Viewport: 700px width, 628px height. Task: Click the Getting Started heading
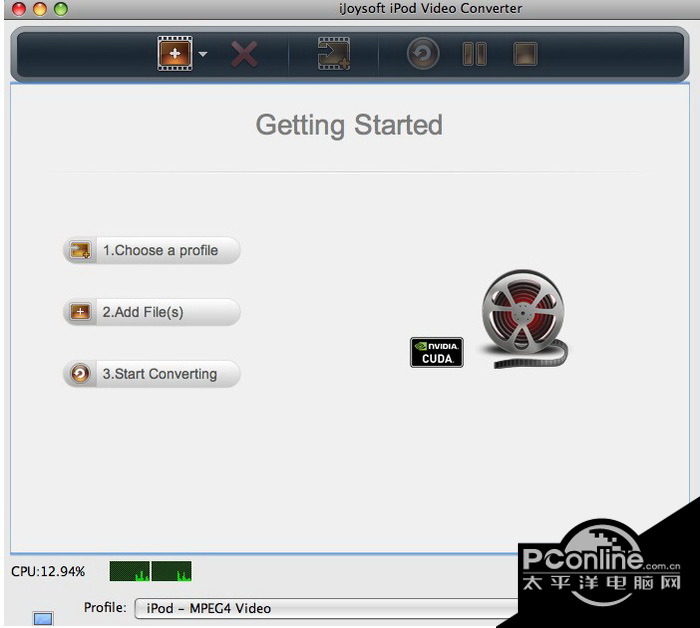[349, 125]
